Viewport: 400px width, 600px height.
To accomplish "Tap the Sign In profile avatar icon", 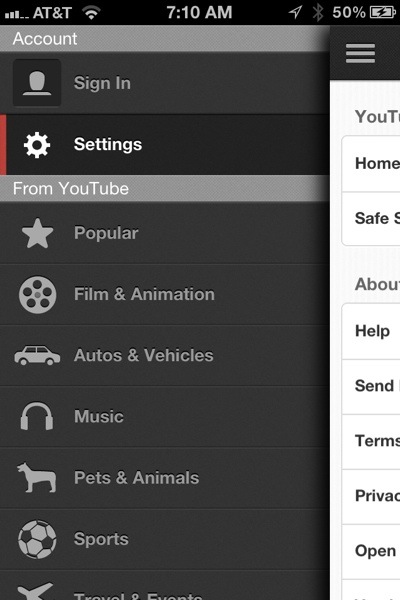I will point(37,83).
